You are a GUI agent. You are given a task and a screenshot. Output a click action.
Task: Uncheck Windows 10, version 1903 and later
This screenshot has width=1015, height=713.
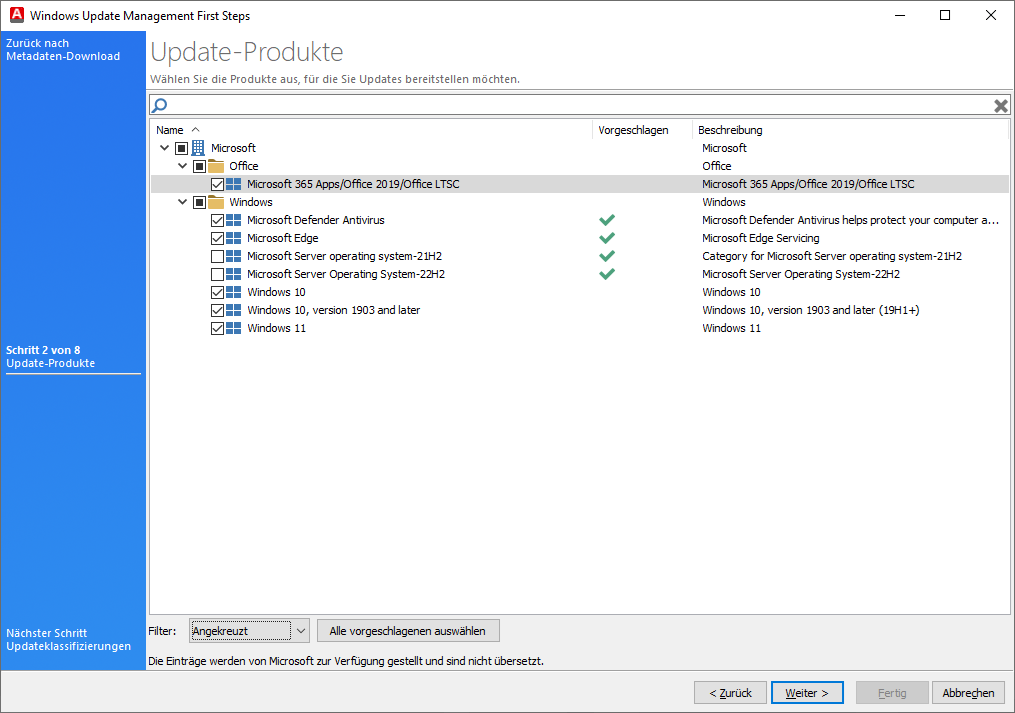(218, 310)
